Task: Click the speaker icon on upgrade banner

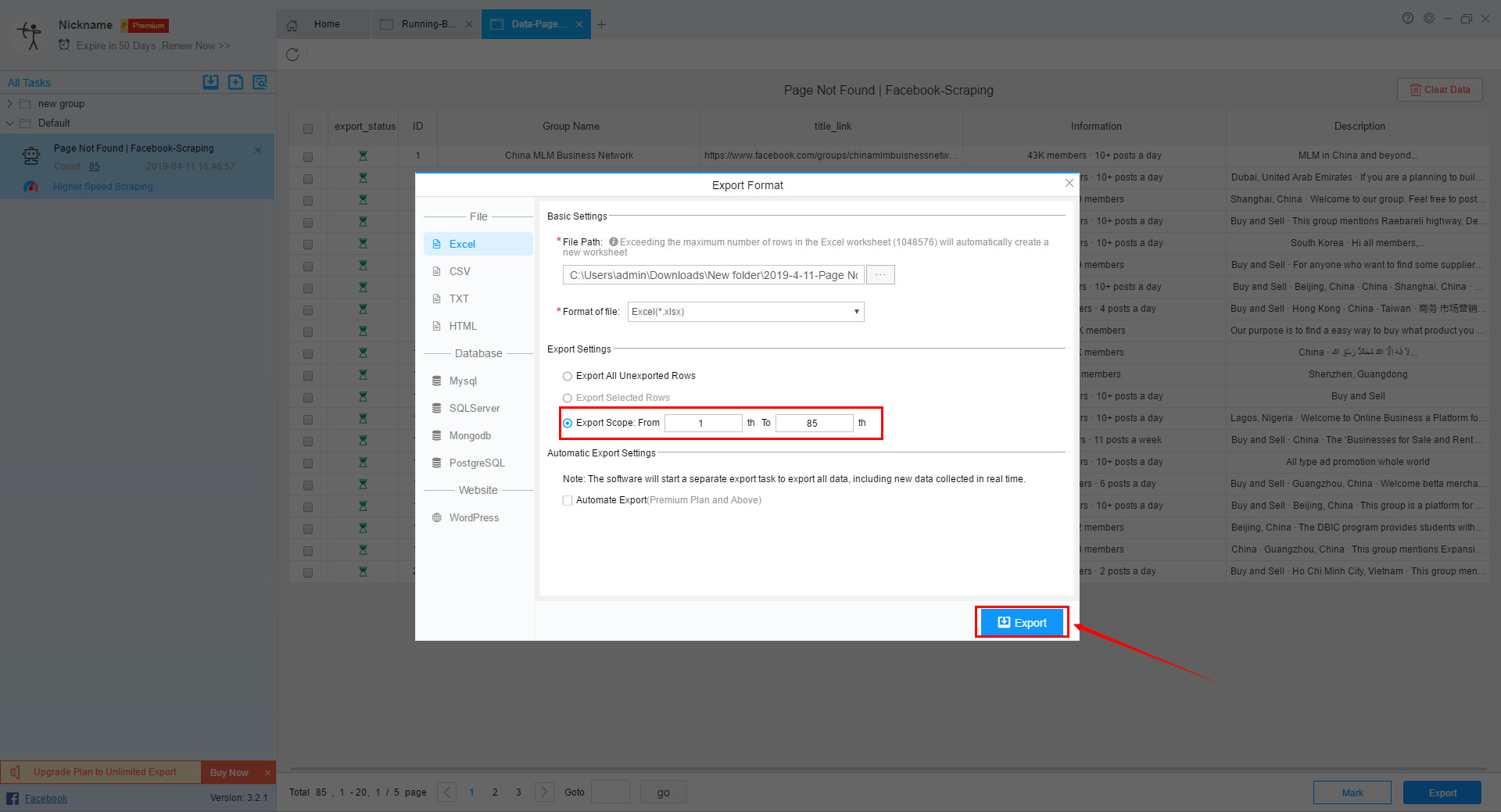Action: coord(15,772)
